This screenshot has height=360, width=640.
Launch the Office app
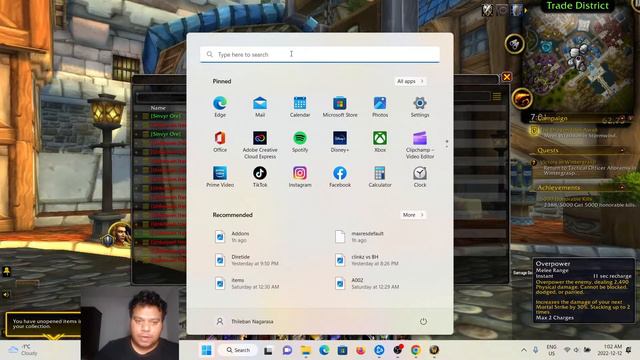click(x=220, y=142)
